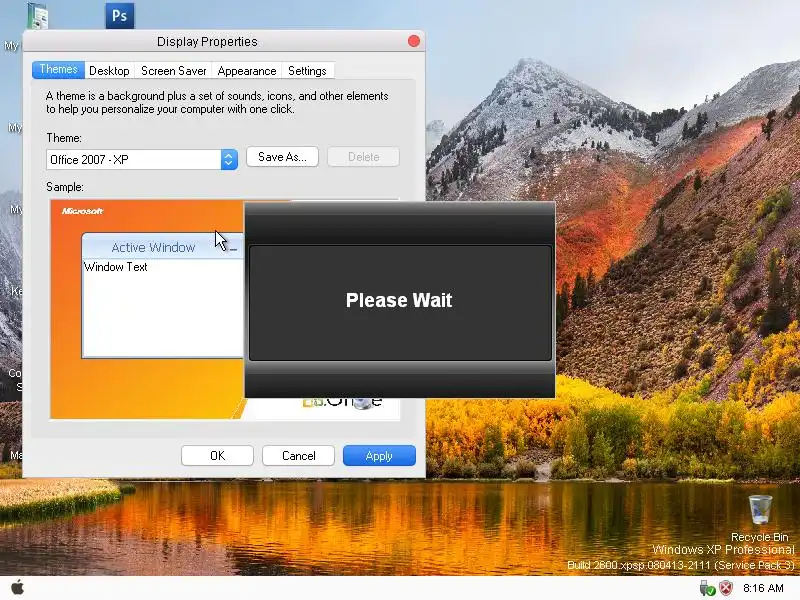Open the Recycle Bin icon

point(760,509)
